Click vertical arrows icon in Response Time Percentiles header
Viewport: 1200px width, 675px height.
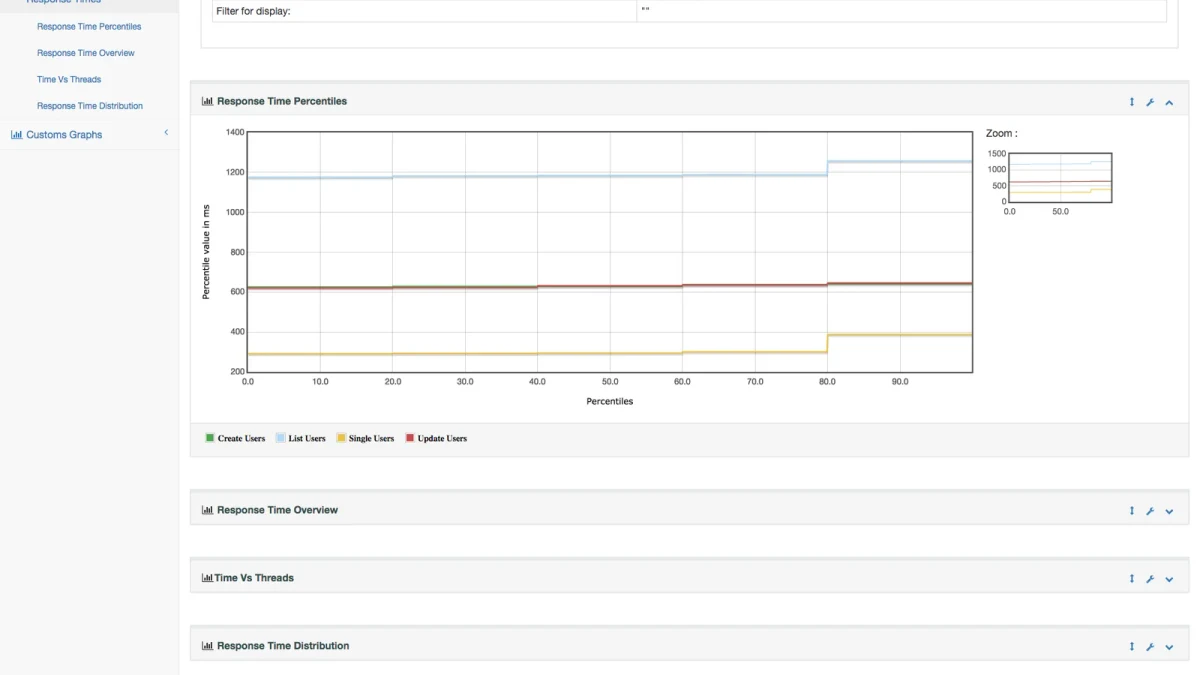(1132, 102)
